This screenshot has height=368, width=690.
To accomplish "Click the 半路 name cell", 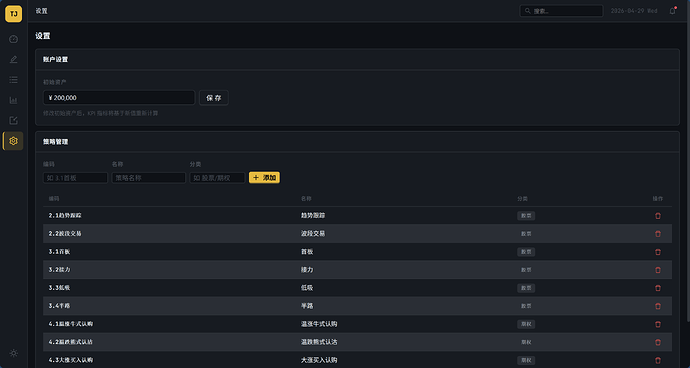I will tap(307, 306).
